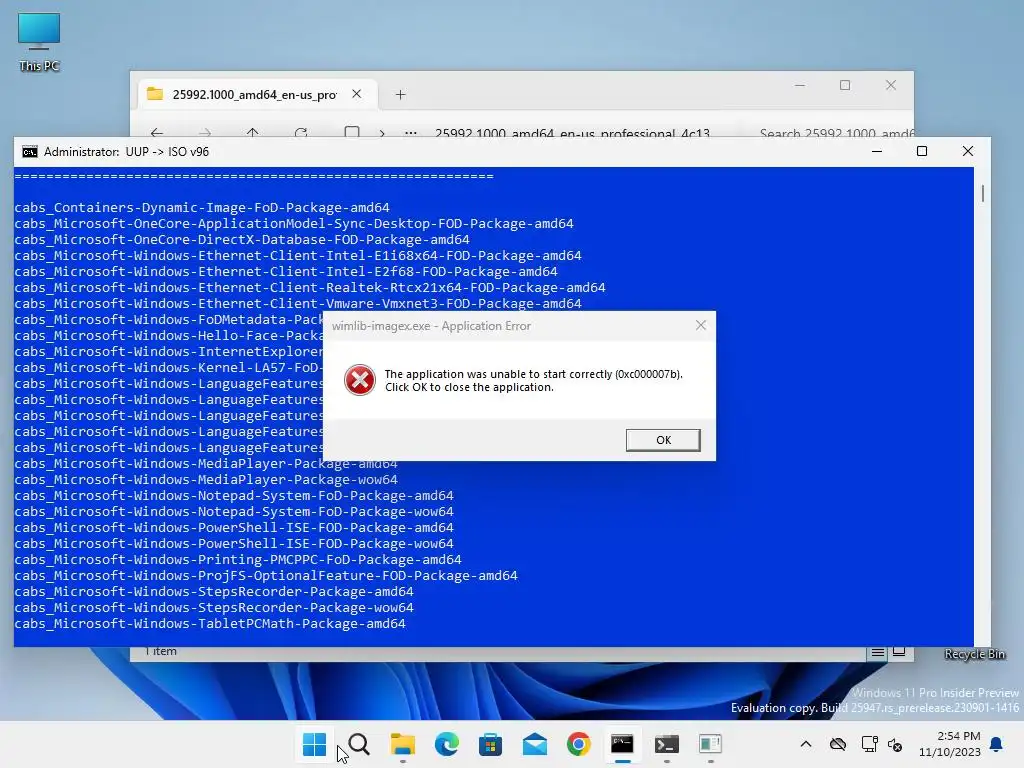Screen dimensions: 1024x768
Task: Click the Containers-Dynamic-Image-FoD-Package line
Action: [202, 208]
